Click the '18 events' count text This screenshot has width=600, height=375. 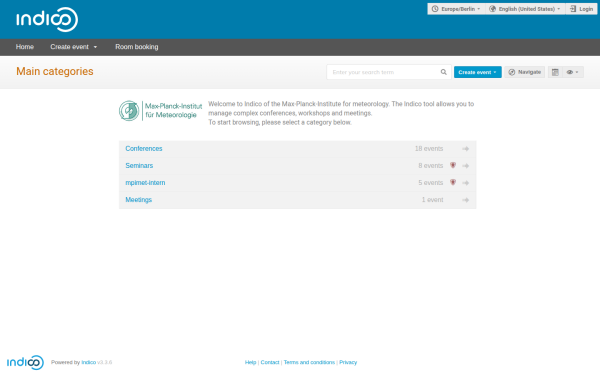[429, 148]
